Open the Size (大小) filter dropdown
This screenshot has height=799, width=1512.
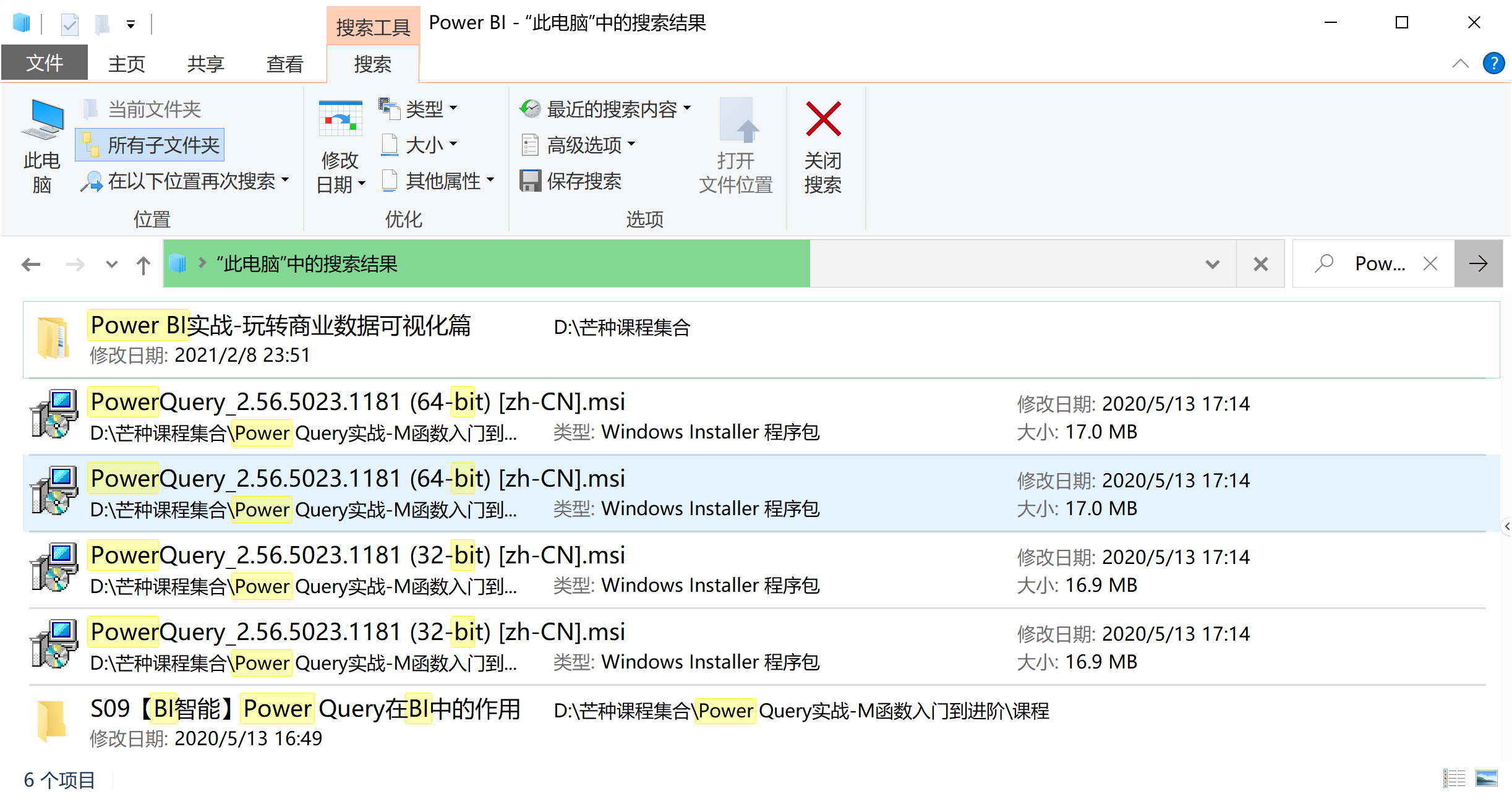coord(419,145)
